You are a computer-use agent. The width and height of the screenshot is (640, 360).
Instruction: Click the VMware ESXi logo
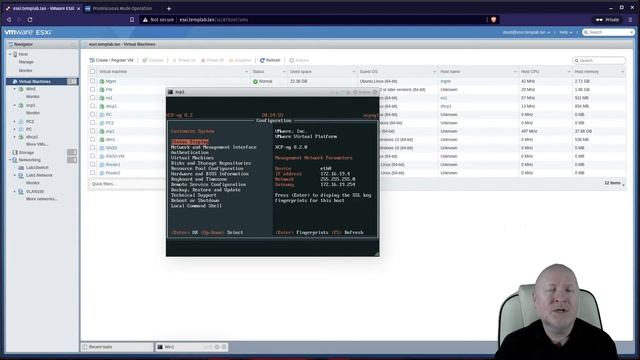[28, 32]
